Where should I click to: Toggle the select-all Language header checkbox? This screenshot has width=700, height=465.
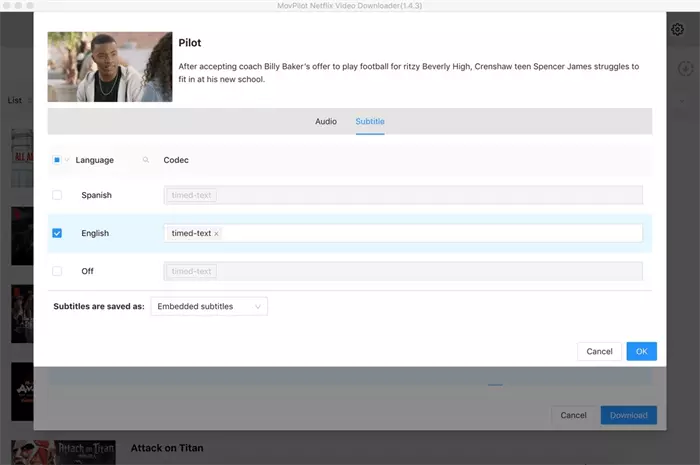pos(57,160)
